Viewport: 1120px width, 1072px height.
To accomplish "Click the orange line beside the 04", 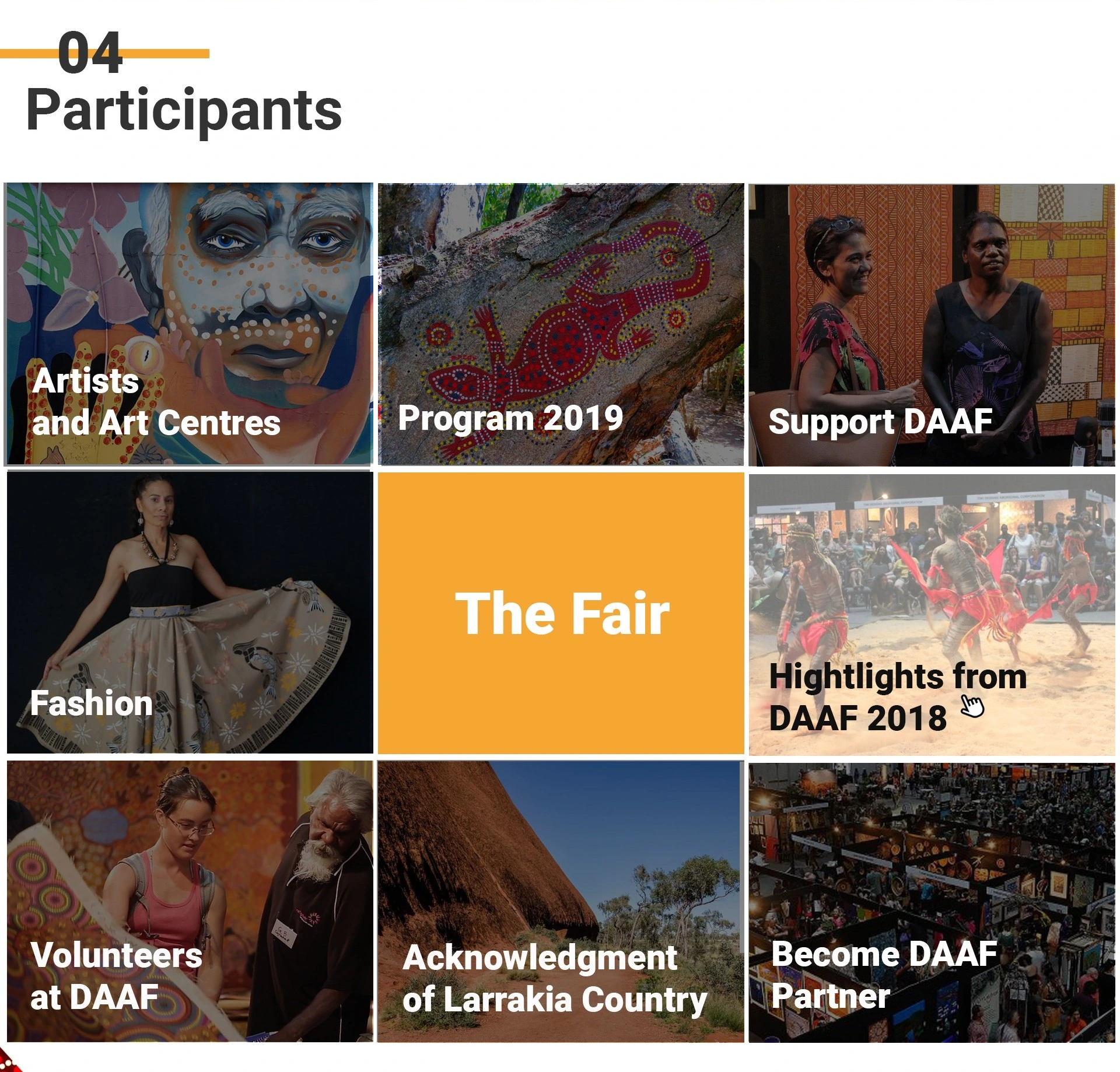I will point(169,54).
